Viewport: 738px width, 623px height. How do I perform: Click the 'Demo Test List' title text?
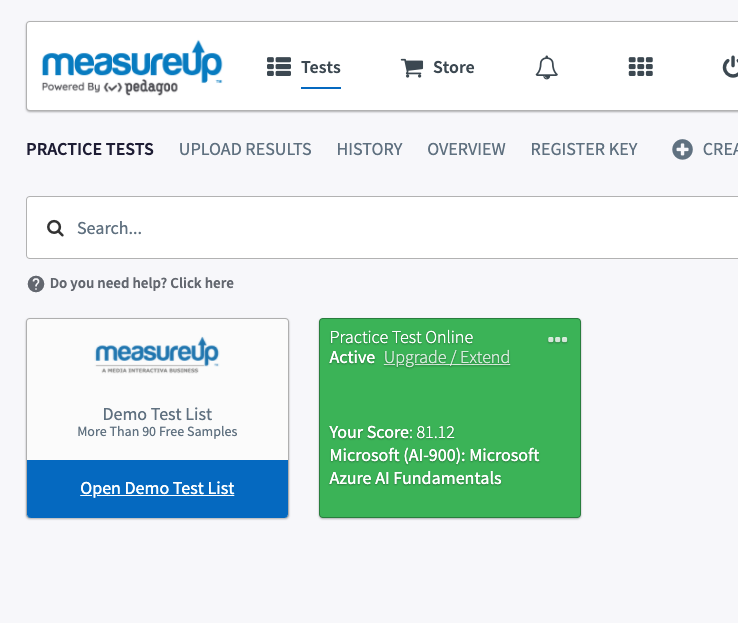157,414
